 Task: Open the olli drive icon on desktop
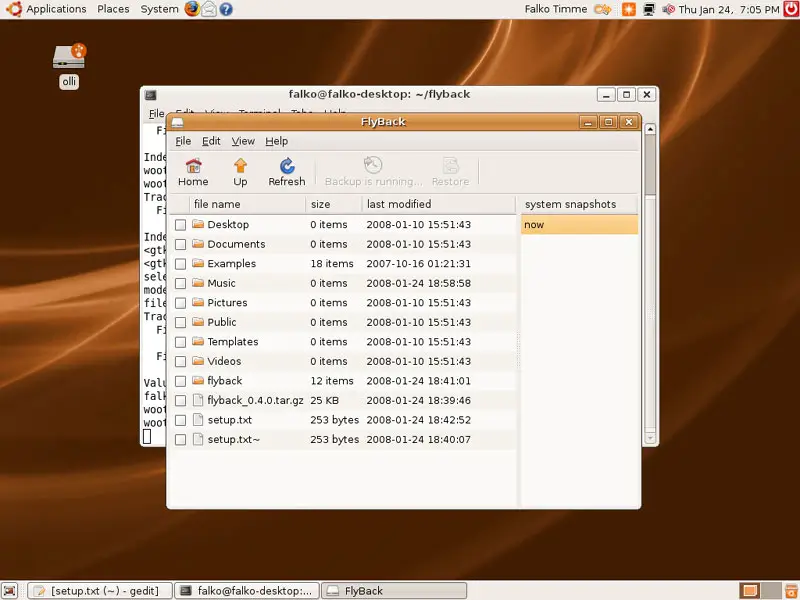[x=69, y=57]
